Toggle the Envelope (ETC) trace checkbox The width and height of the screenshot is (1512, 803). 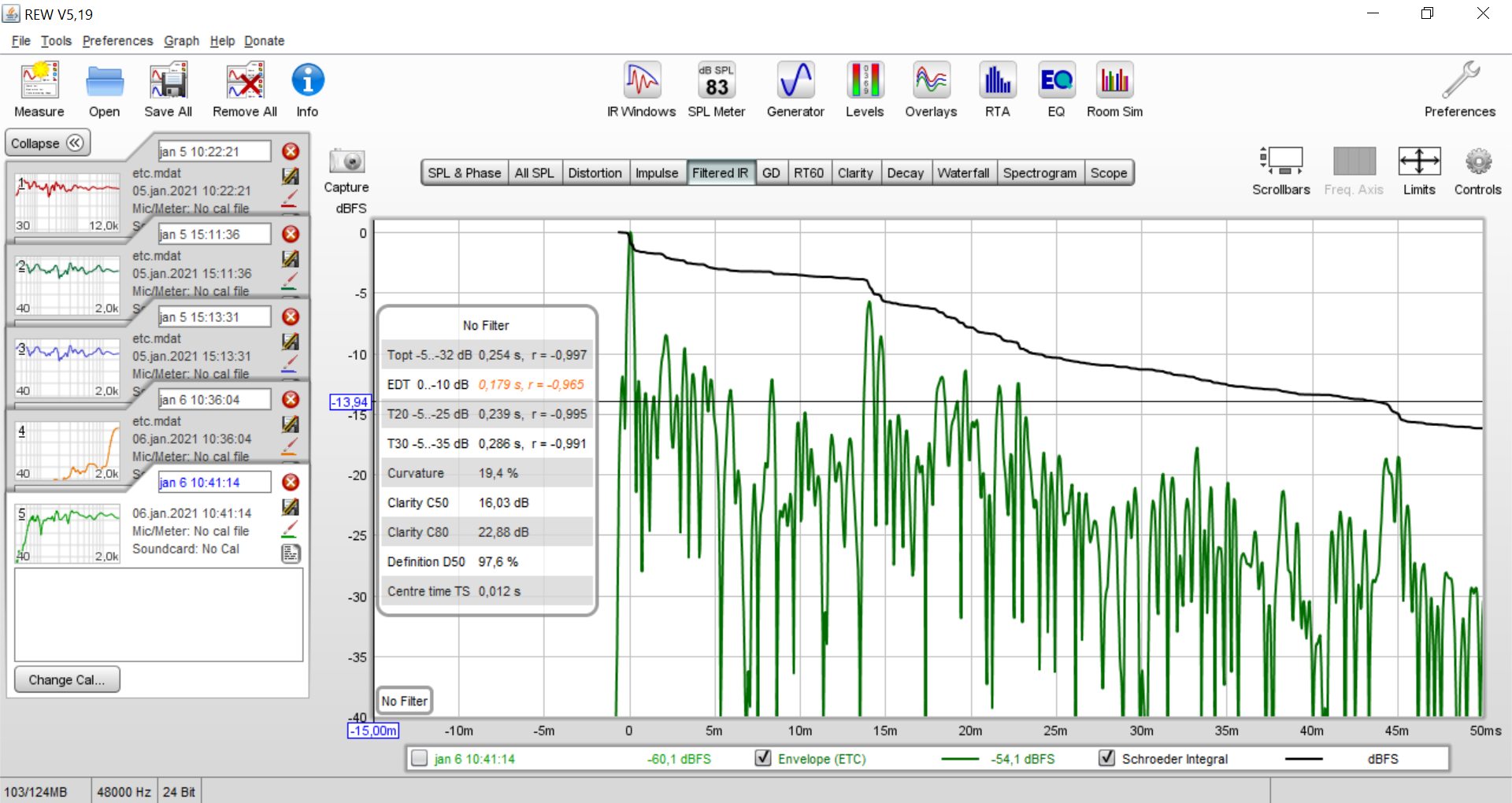[x=762, y=758]
